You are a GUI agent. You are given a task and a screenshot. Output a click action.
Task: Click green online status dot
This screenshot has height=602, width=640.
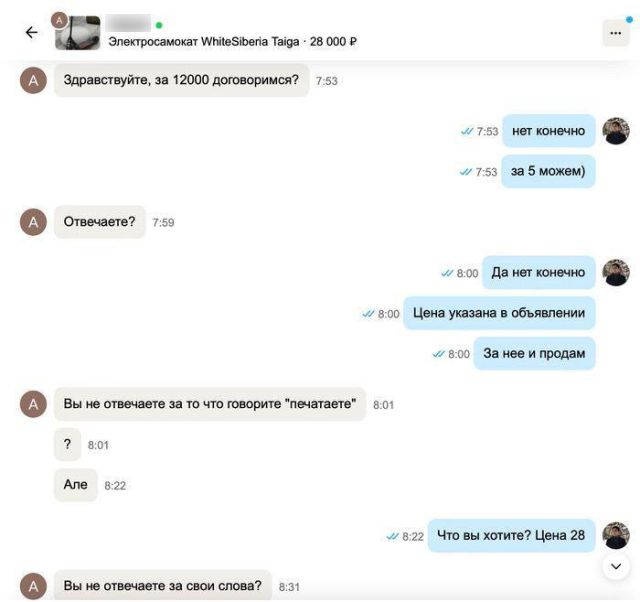coord(159,25)
